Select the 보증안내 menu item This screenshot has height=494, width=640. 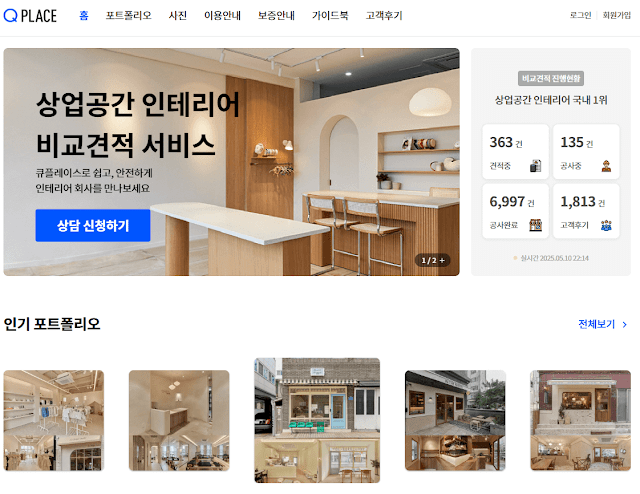(x=276, y=16)
